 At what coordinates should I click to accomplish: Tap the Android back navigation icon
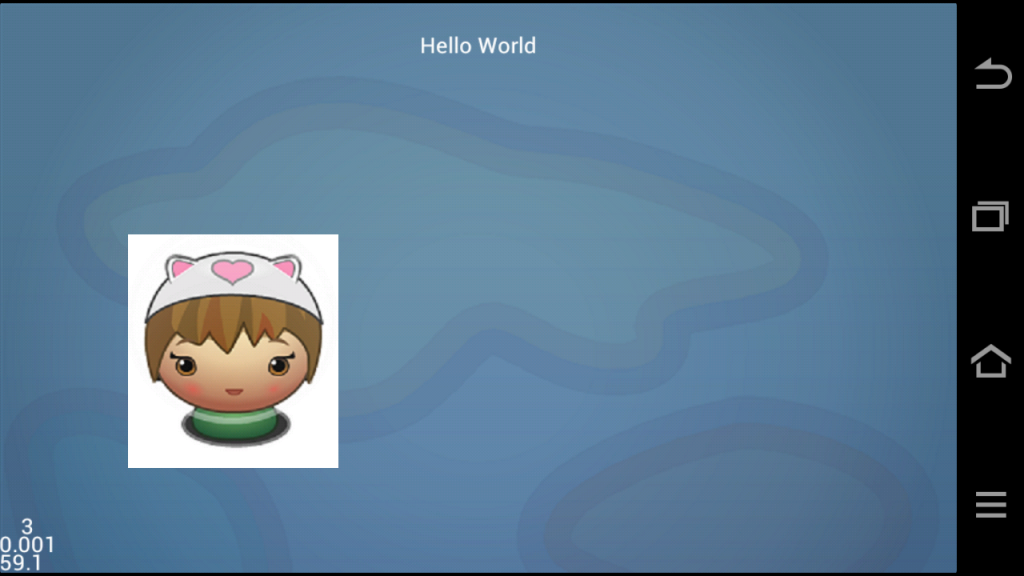point(993,73)
